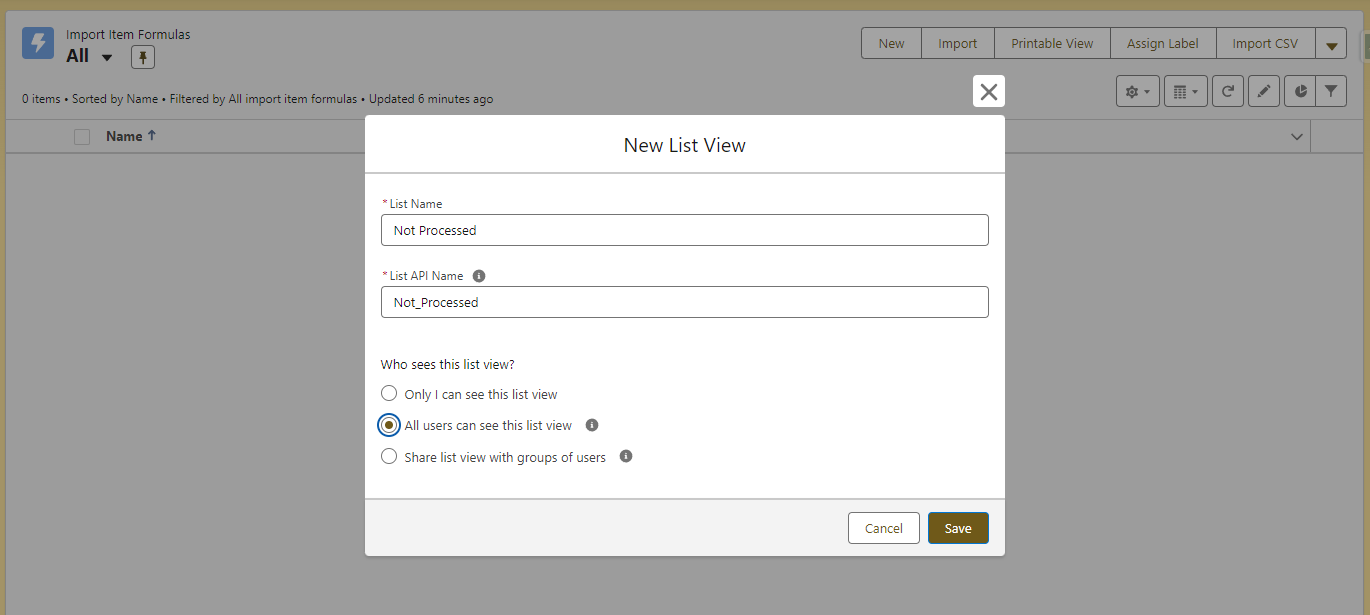This screenshot has height=615, width=1370.
Task: Open the filter funnel icon
Action: [x=1331, y=91]
